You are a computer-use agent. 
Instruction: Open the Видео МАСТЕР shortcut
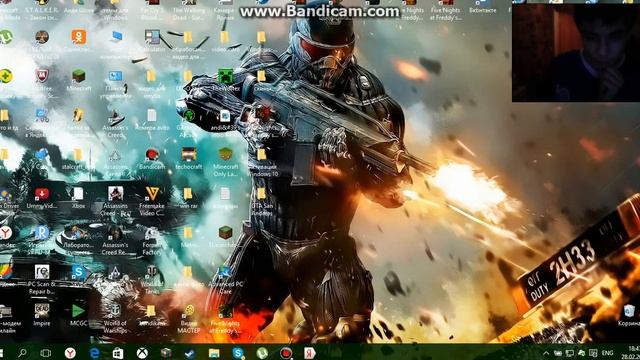click(189, 318)
